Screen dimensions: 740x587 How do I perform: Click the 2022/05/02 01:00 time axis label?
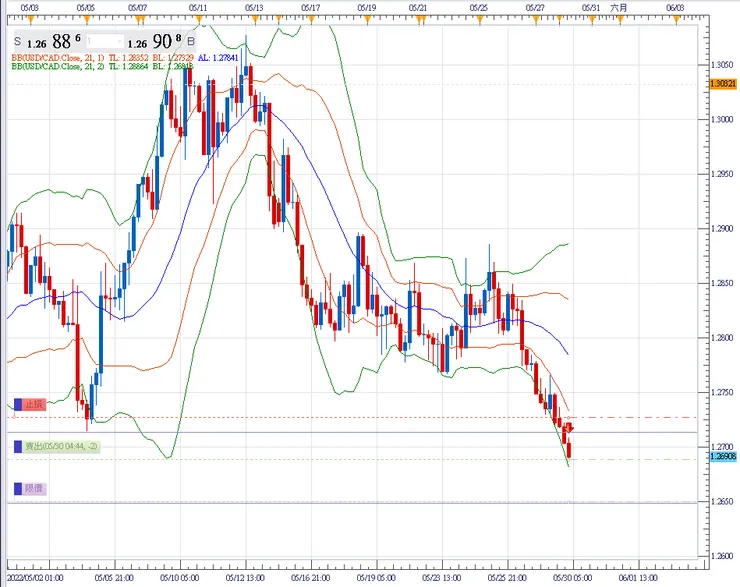point(35,578)
